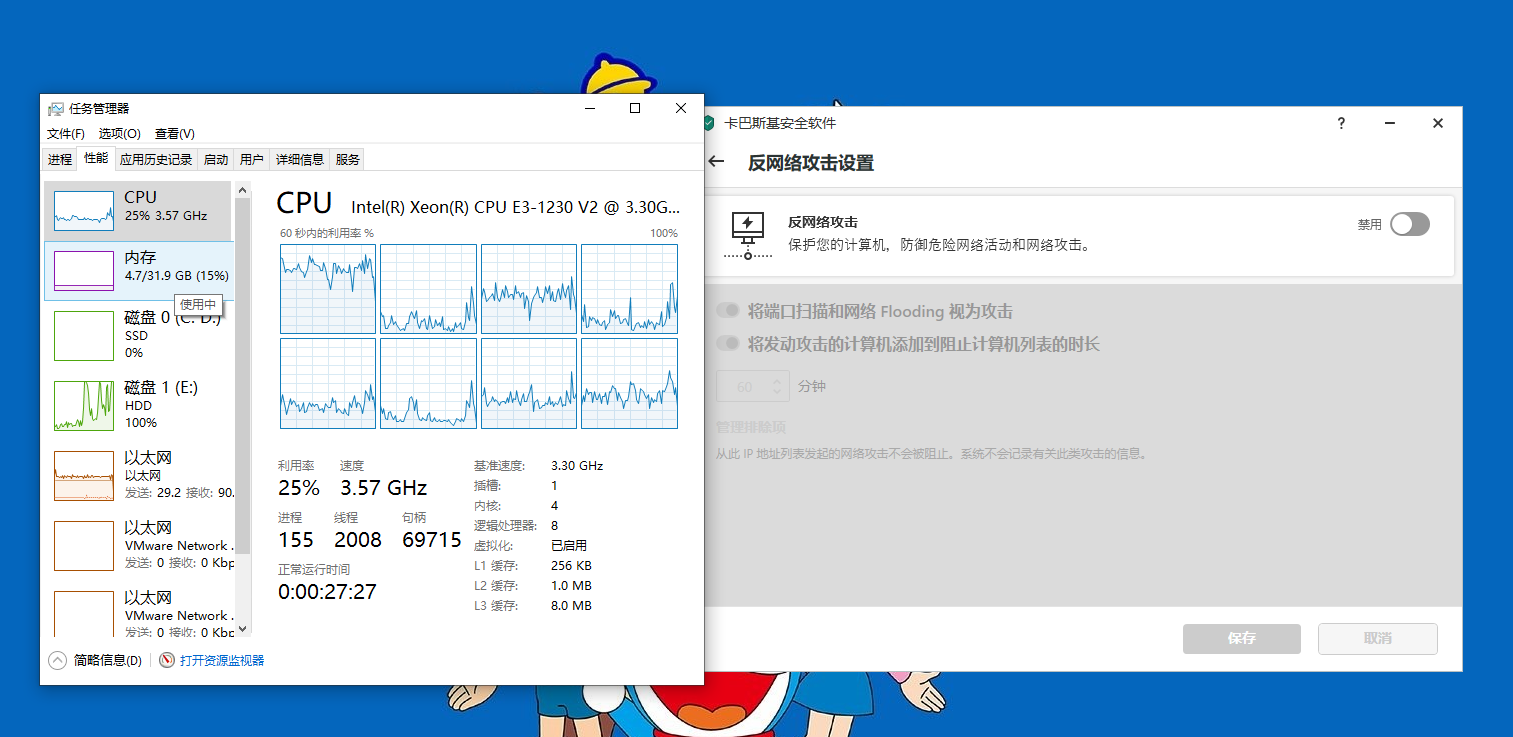Click the Intel(R) Xeon(R) CPU model text
This screenshot has height=737, width=1513.
tap(515, 207)
